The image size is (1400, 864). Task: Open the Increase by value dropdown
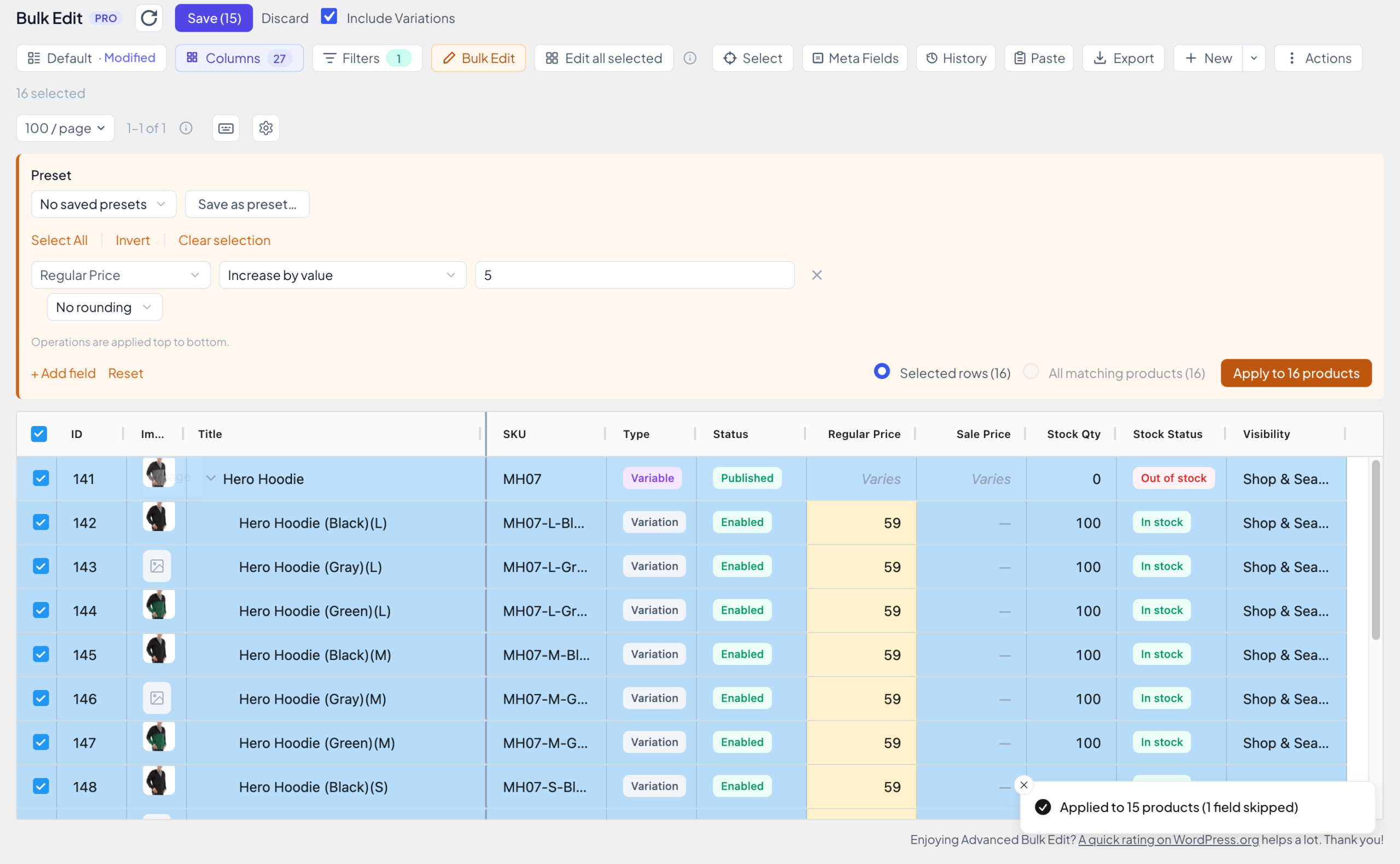click(x=342, y=276)
